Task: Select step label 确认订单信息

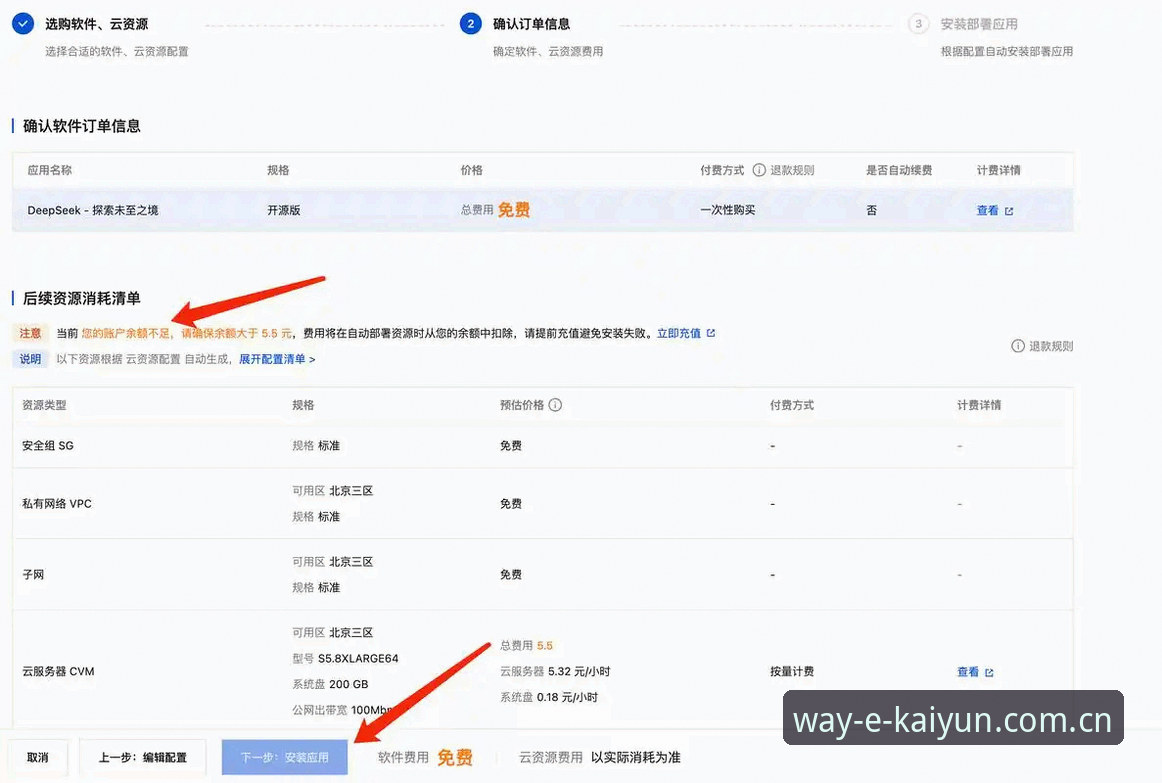Action: click(x=531, y=24)
